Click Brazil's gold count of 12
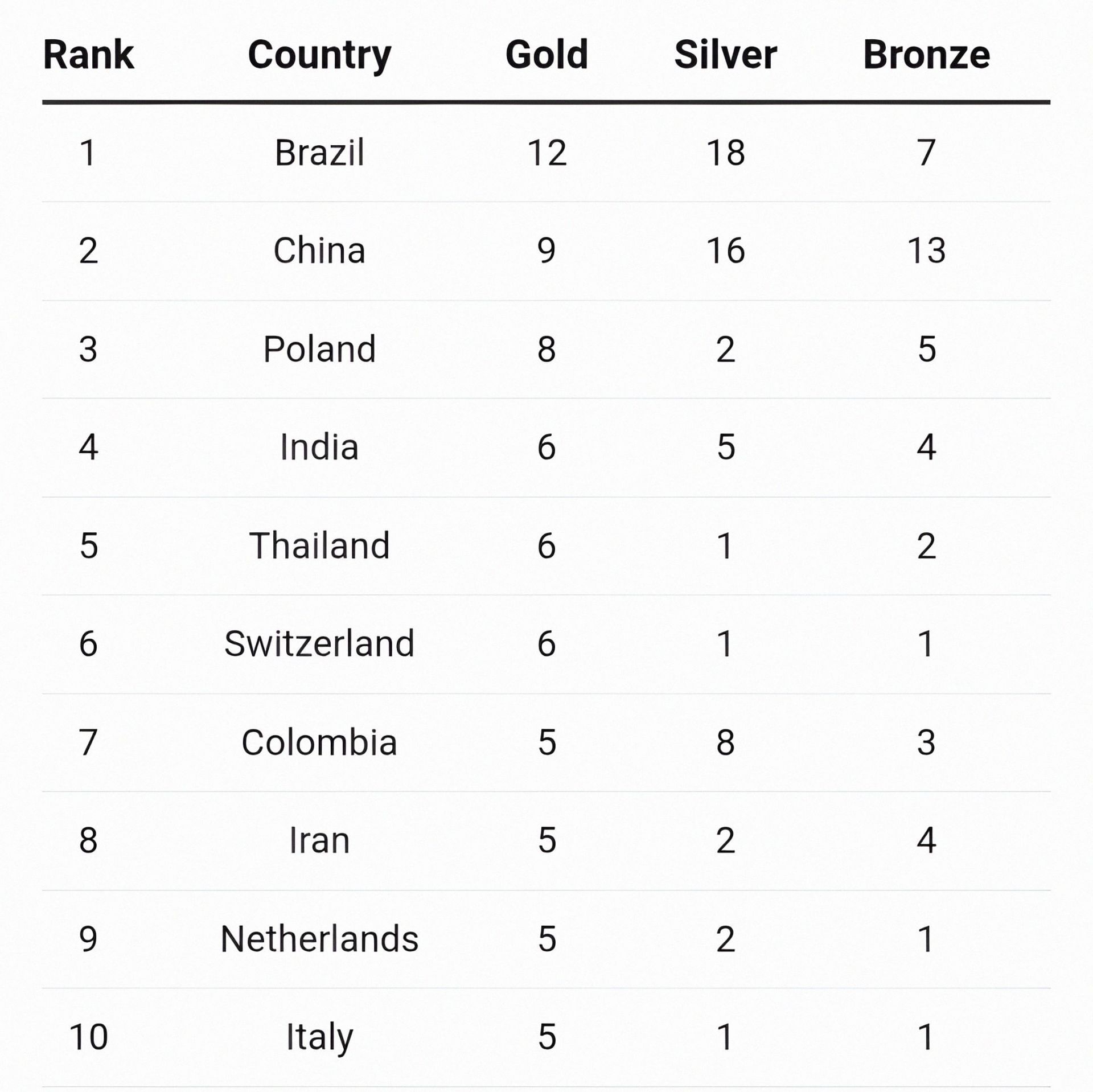The width and height of the screenshot is (1093, 1092). [x=546, y=153]
